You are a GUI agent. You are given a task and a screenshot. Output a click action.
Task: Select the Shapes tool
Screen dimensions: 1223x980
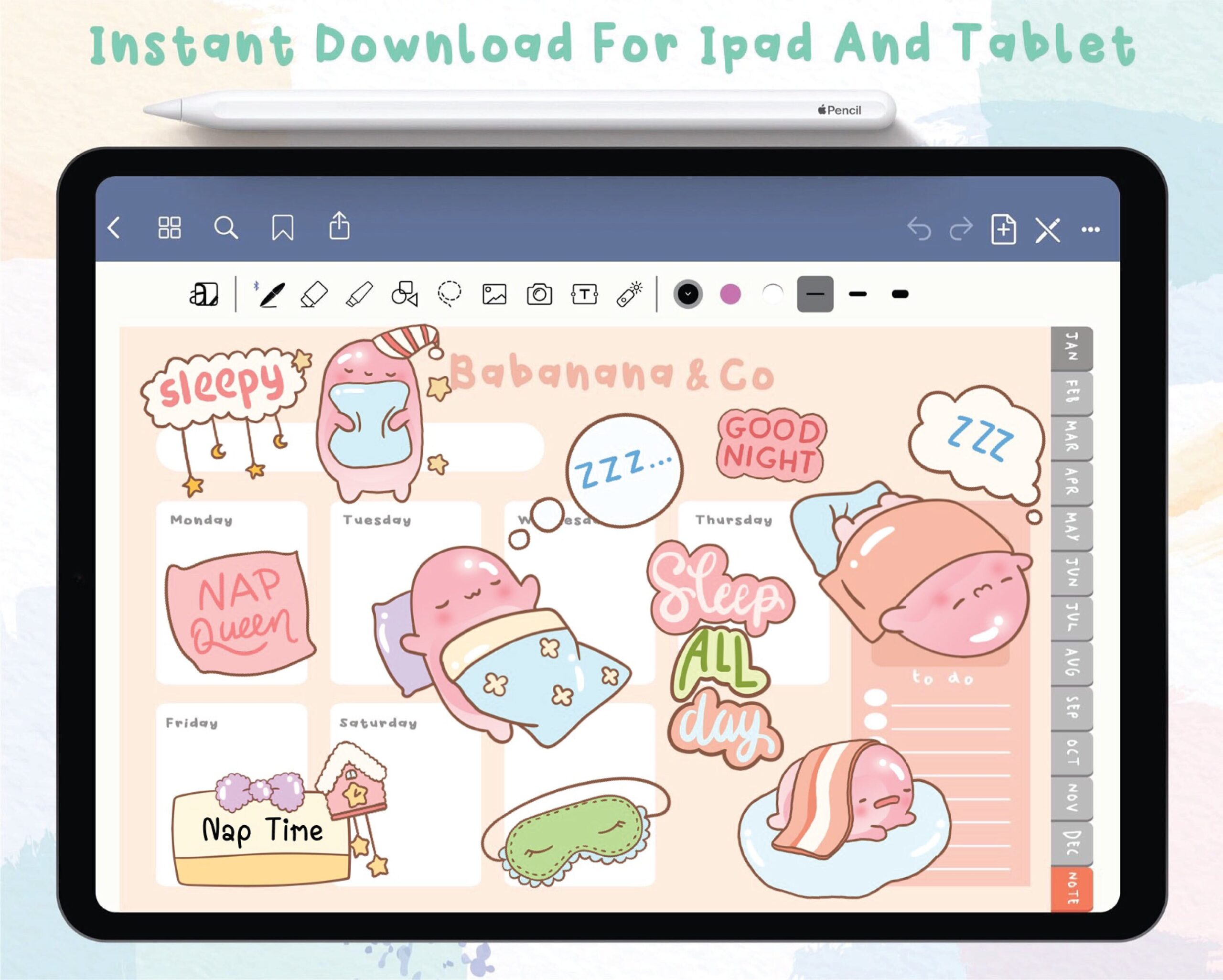[x=405, y=293]
